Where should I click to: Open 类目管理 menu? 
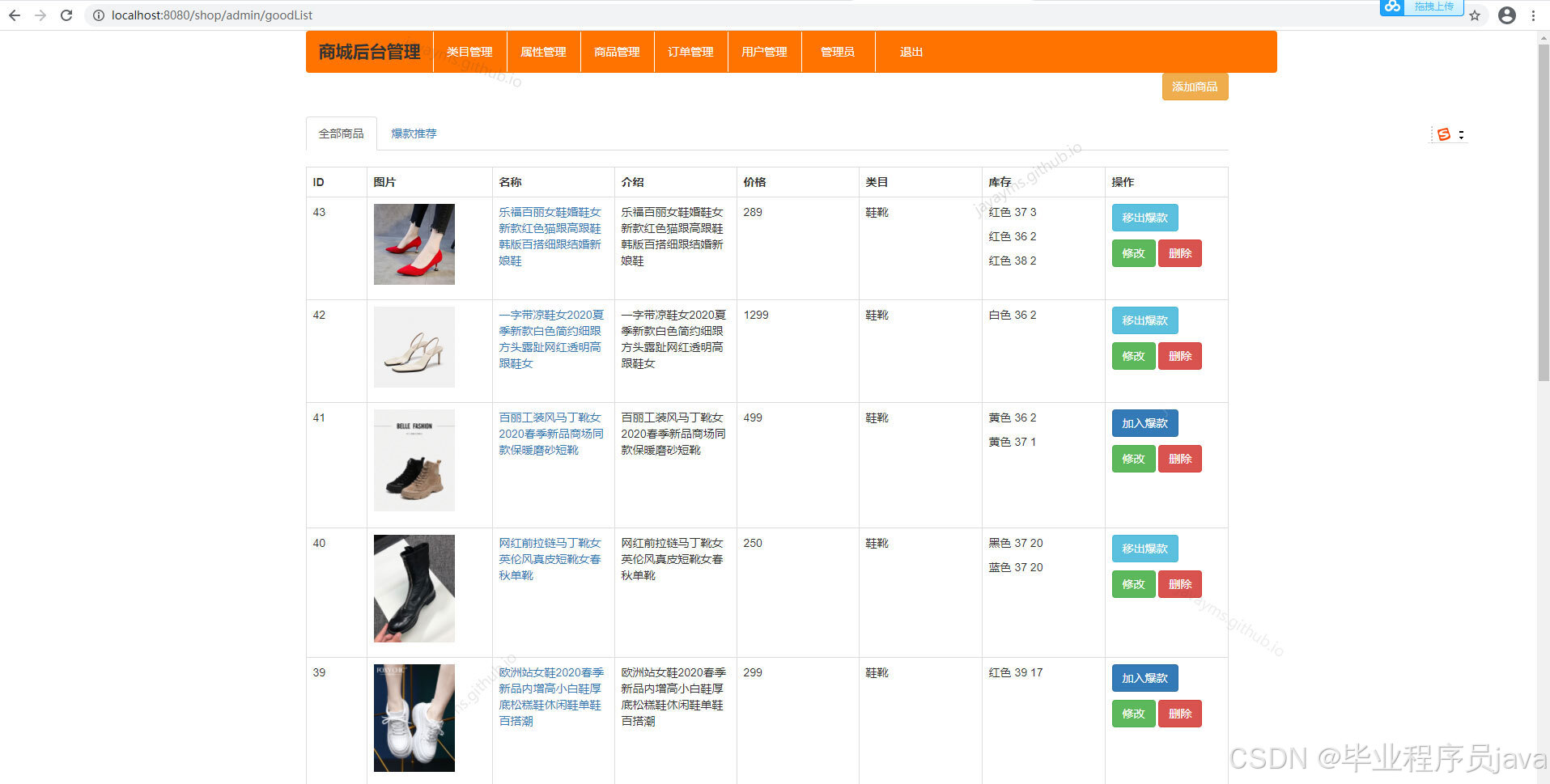pyautogui.click(x=469, y=52)
